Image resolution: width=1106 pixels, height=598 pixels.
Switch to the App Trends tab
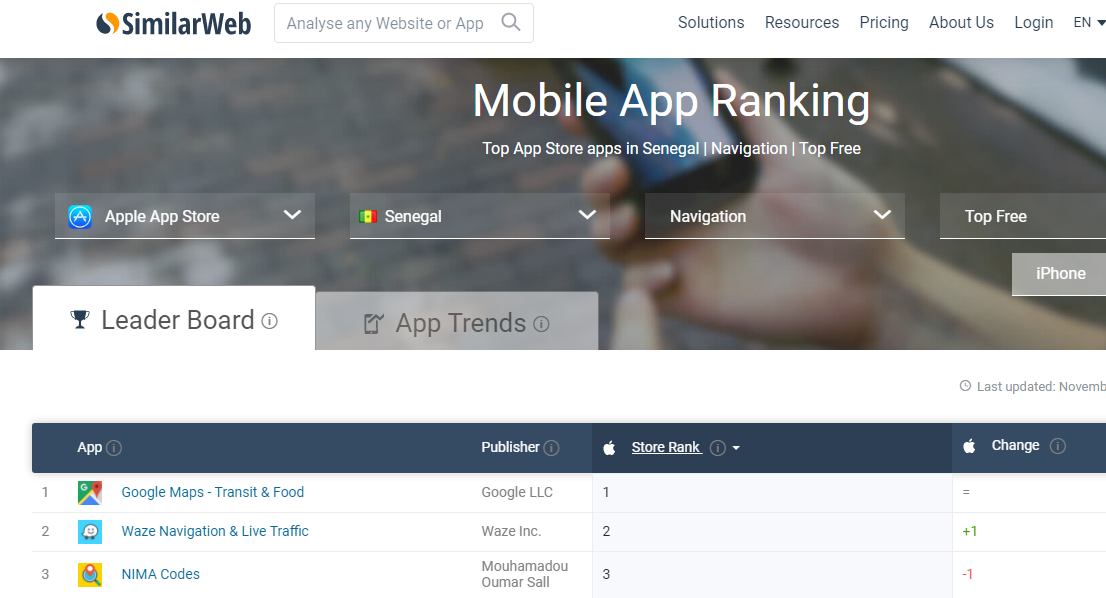(x=457, y=322)
